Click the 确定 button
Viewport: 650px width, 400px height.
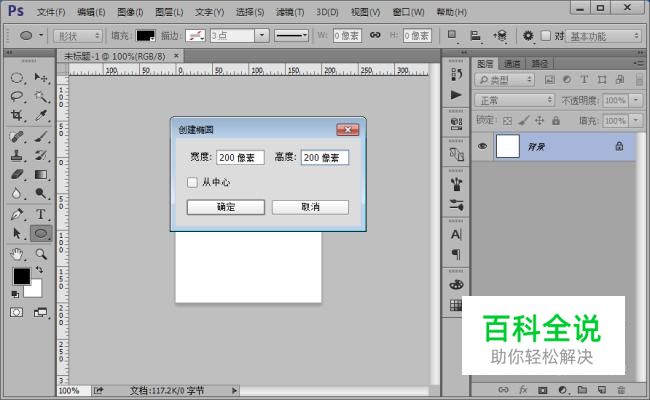225,207
